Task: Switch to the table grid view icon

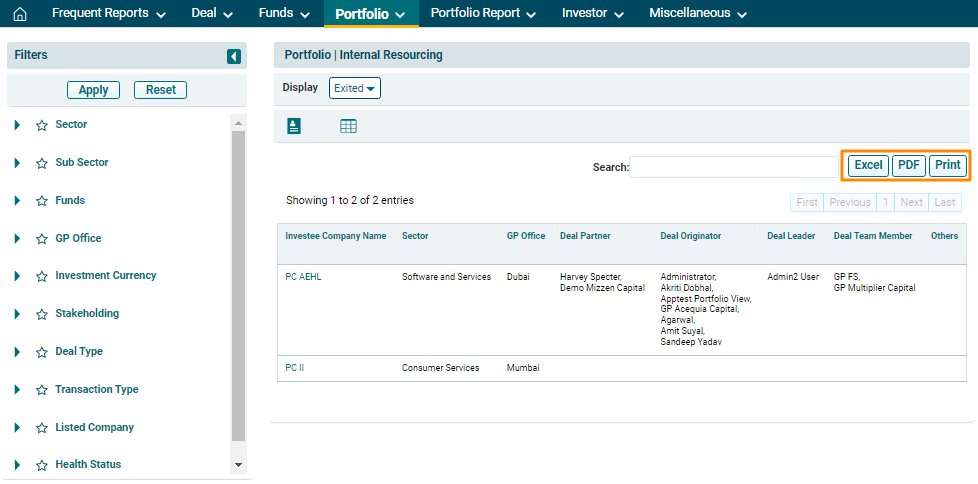Action: pos(348,126)
